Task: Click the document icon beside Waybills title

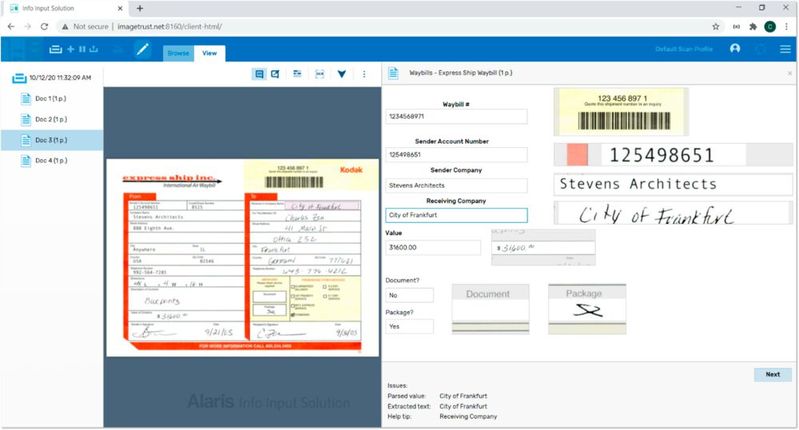Action: pyautogui.click(x=393, y=73)
